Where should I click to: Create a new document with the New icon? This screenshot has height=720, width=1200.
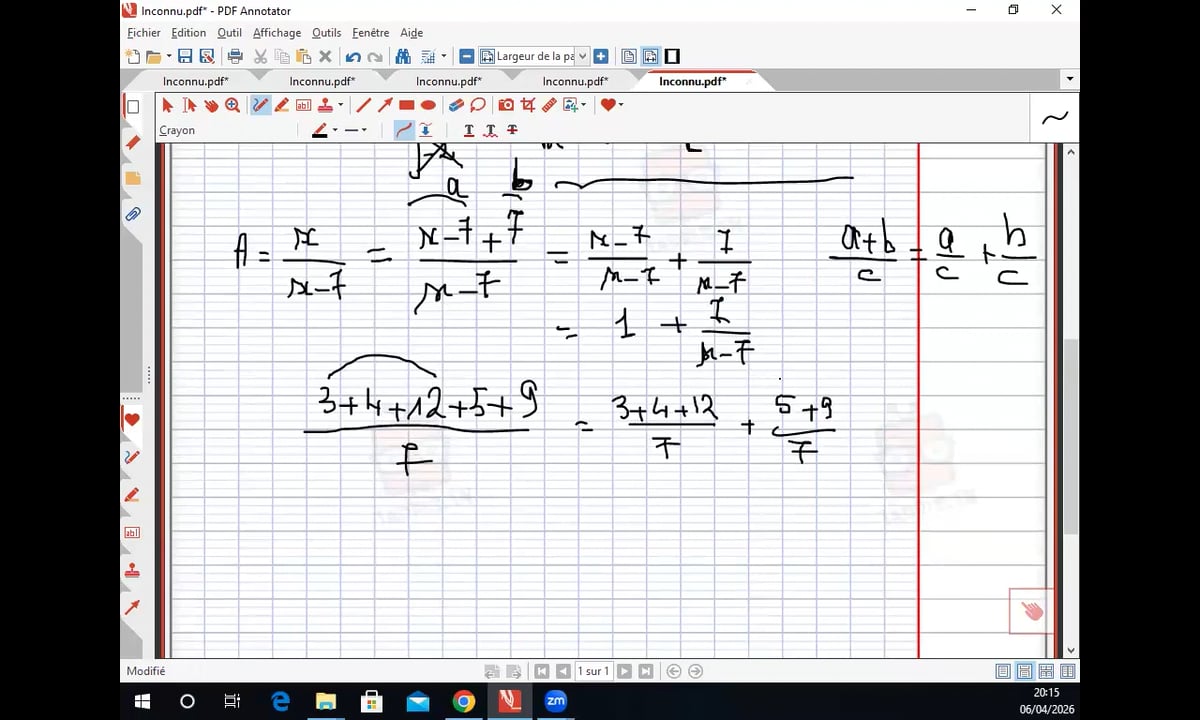point(133,57)
